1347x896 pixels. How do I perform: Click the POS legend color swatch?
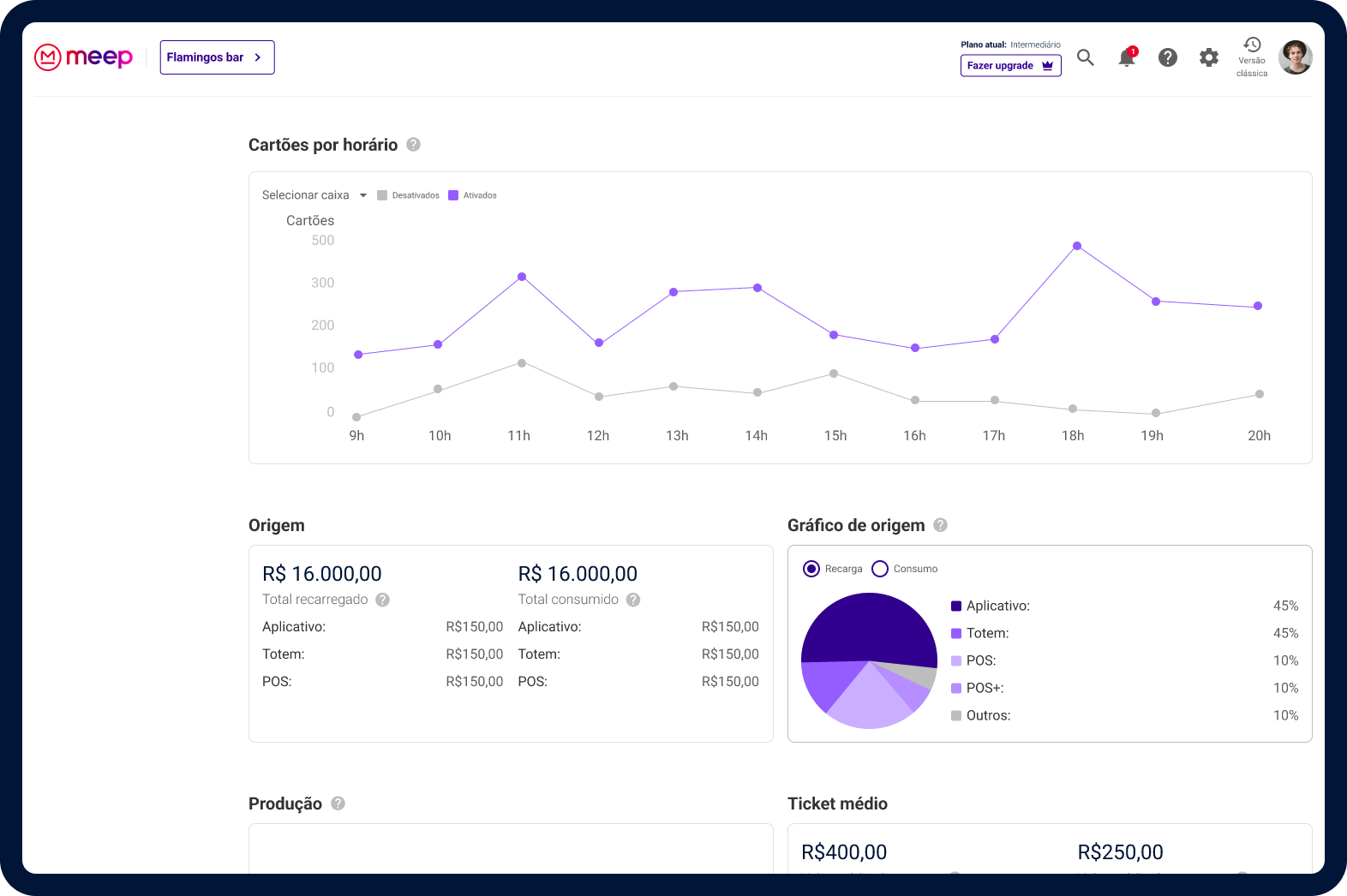tap(956, 660)
